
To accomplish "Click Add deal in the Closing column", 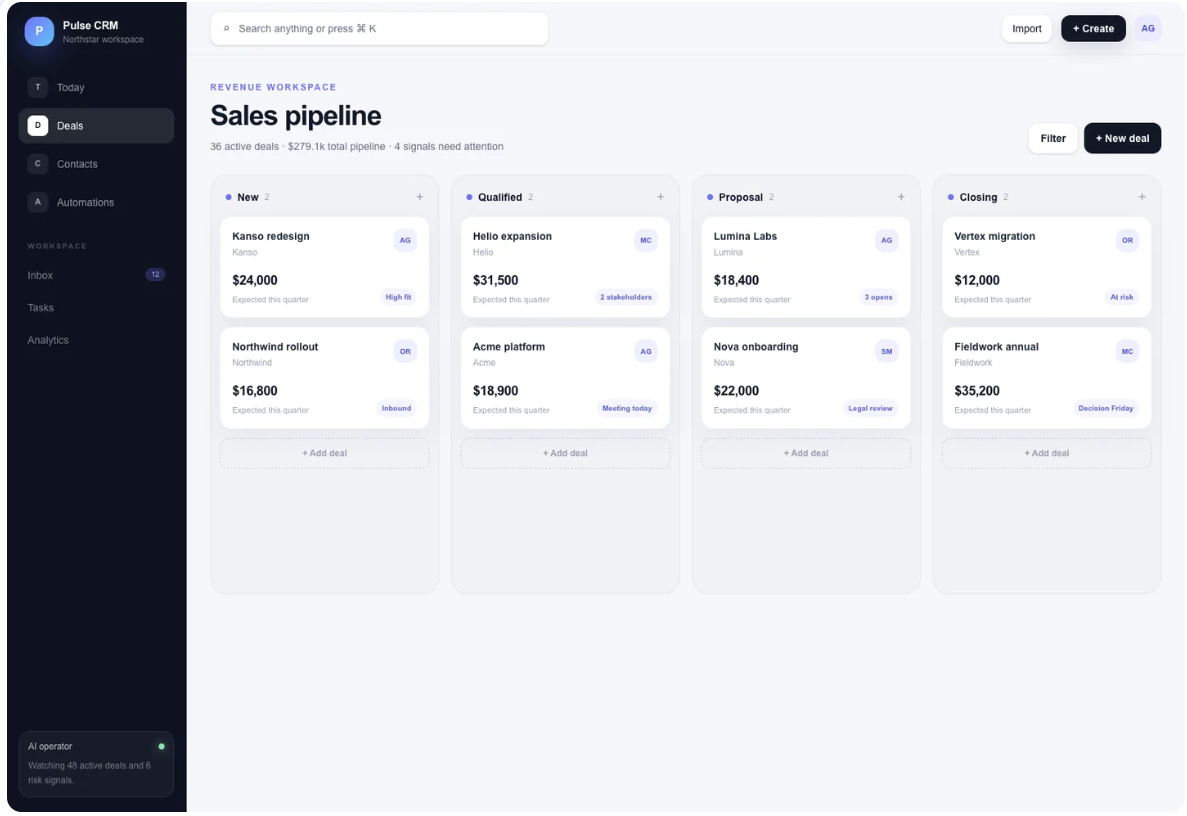I will (1046, 453).
